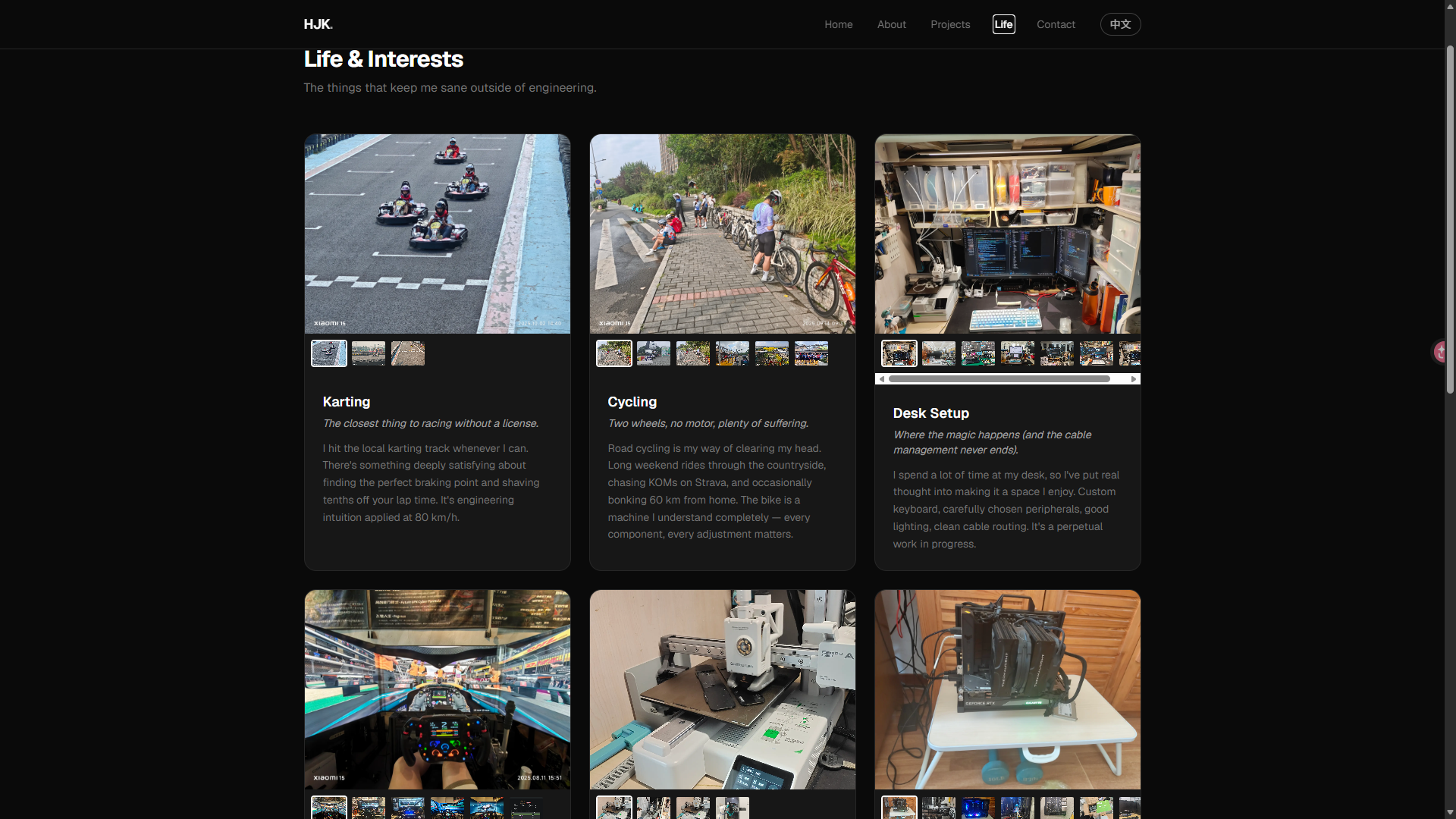Viewport: 1456px width, 819px height.
Task: Click Desk Setup thumbnail strip right arrow
Action: 1134,379
